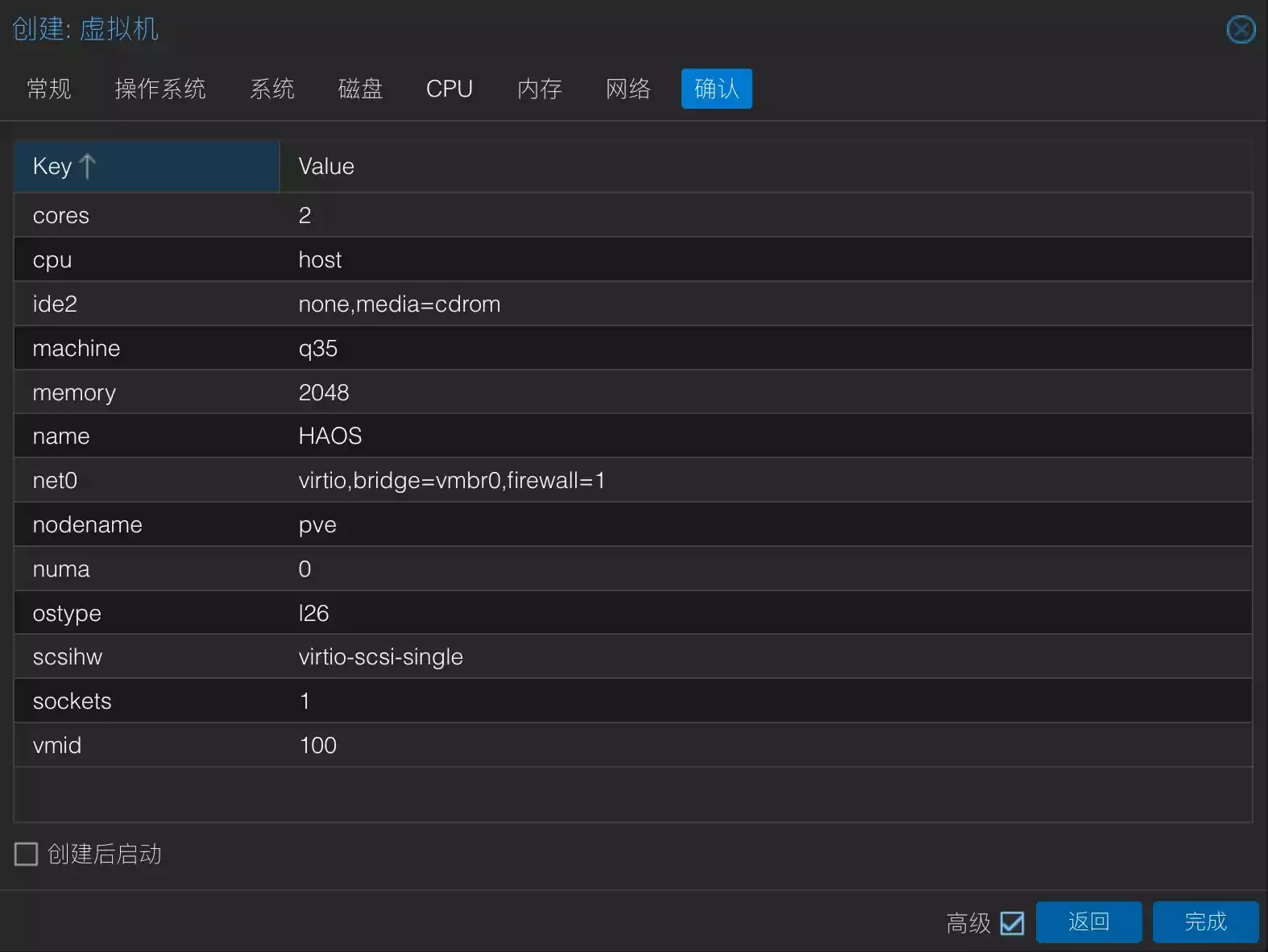Select the cores row

tap(632, 216)
